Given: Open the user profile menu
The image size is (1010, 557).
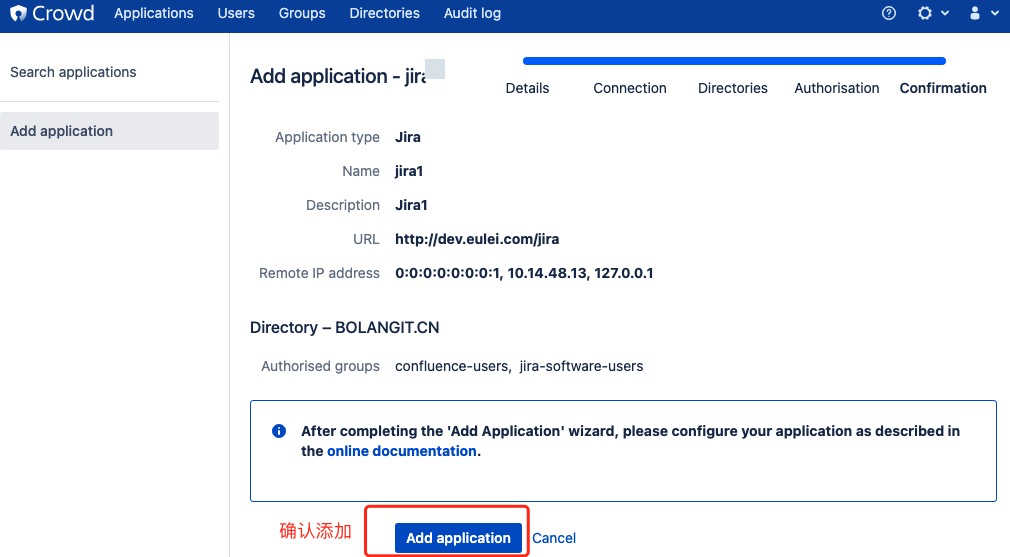Looking at the screenshot, I should pos(984,13).
